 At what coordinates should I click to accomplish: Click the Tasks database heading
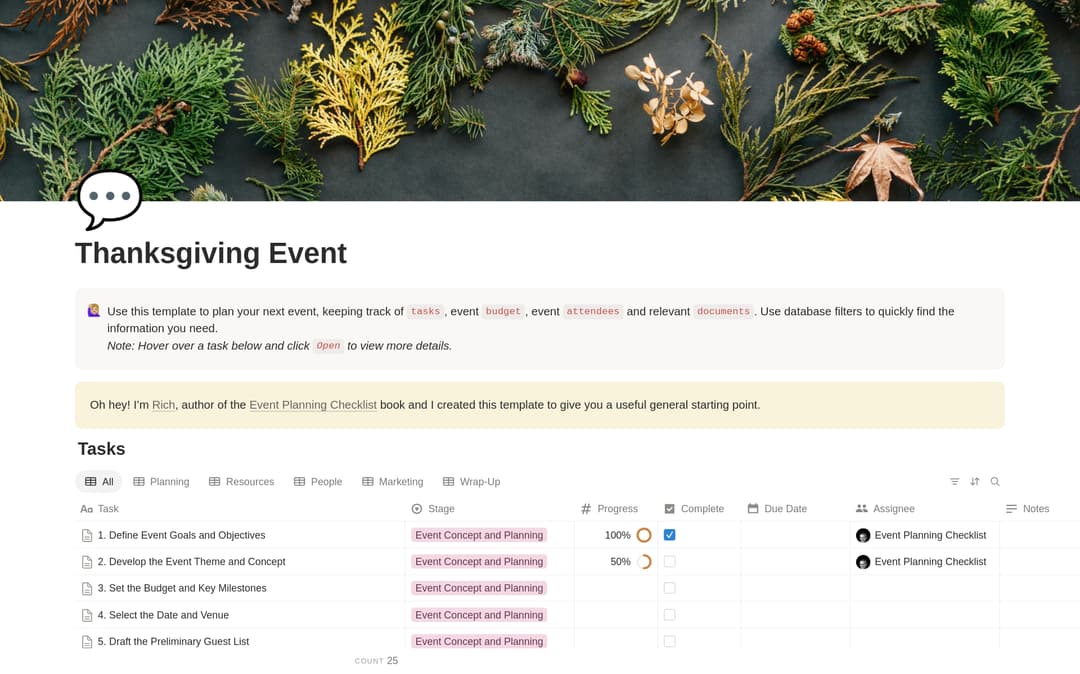[x=101, y=449]
